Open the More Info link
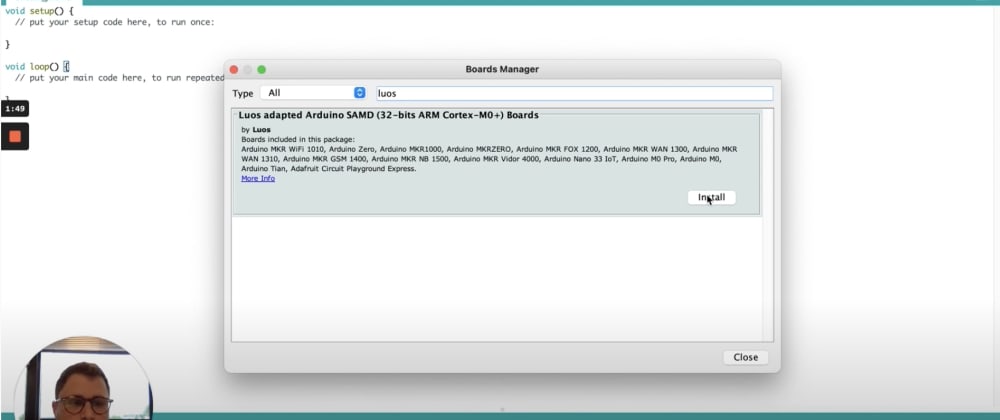The height and width of the screenshot is (420, 1000). pyautogui.click(x=258, y=178)
